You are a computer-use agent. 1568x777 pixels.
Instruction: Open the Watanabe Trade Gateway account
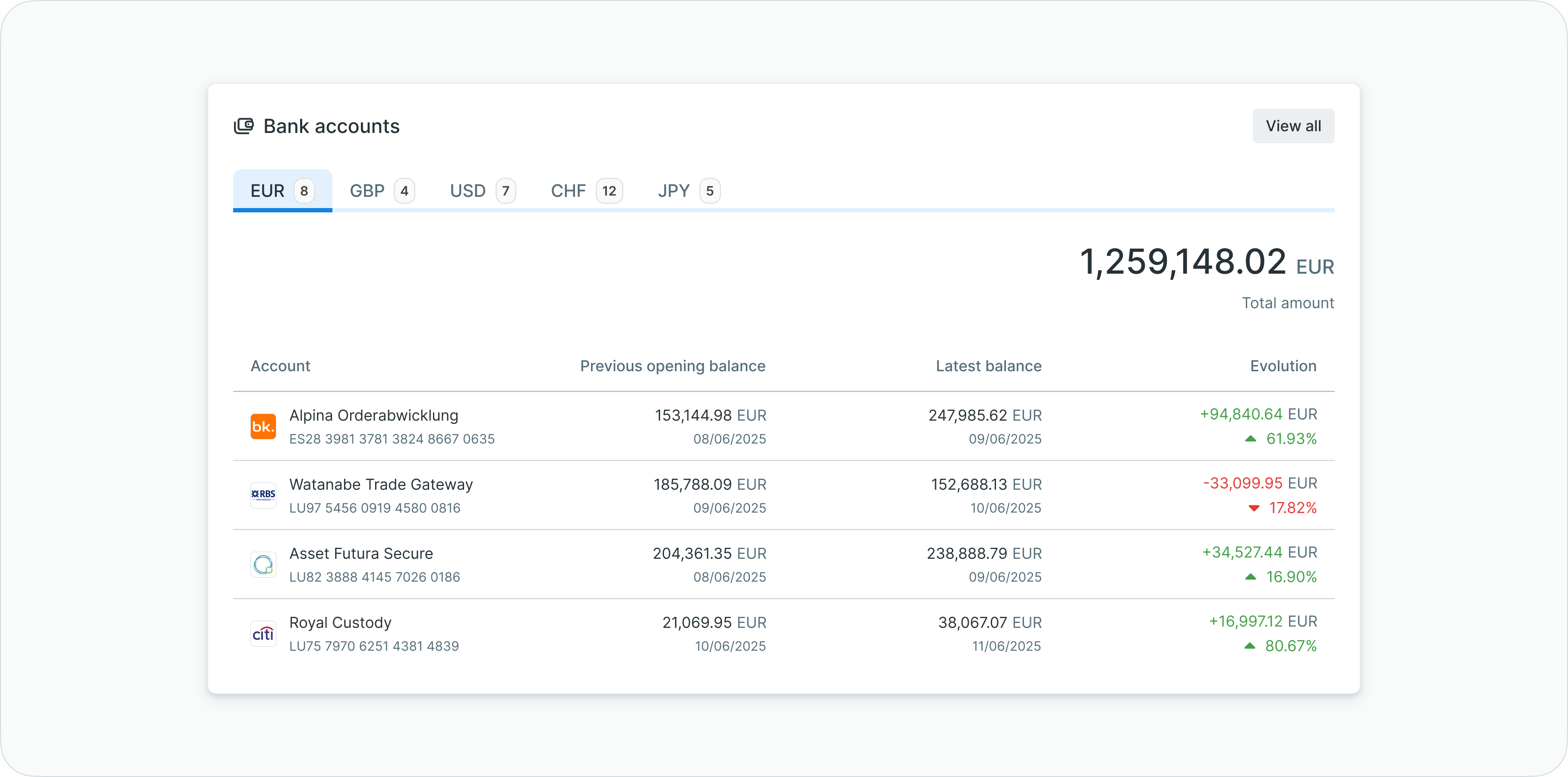(x=381, y=485)
